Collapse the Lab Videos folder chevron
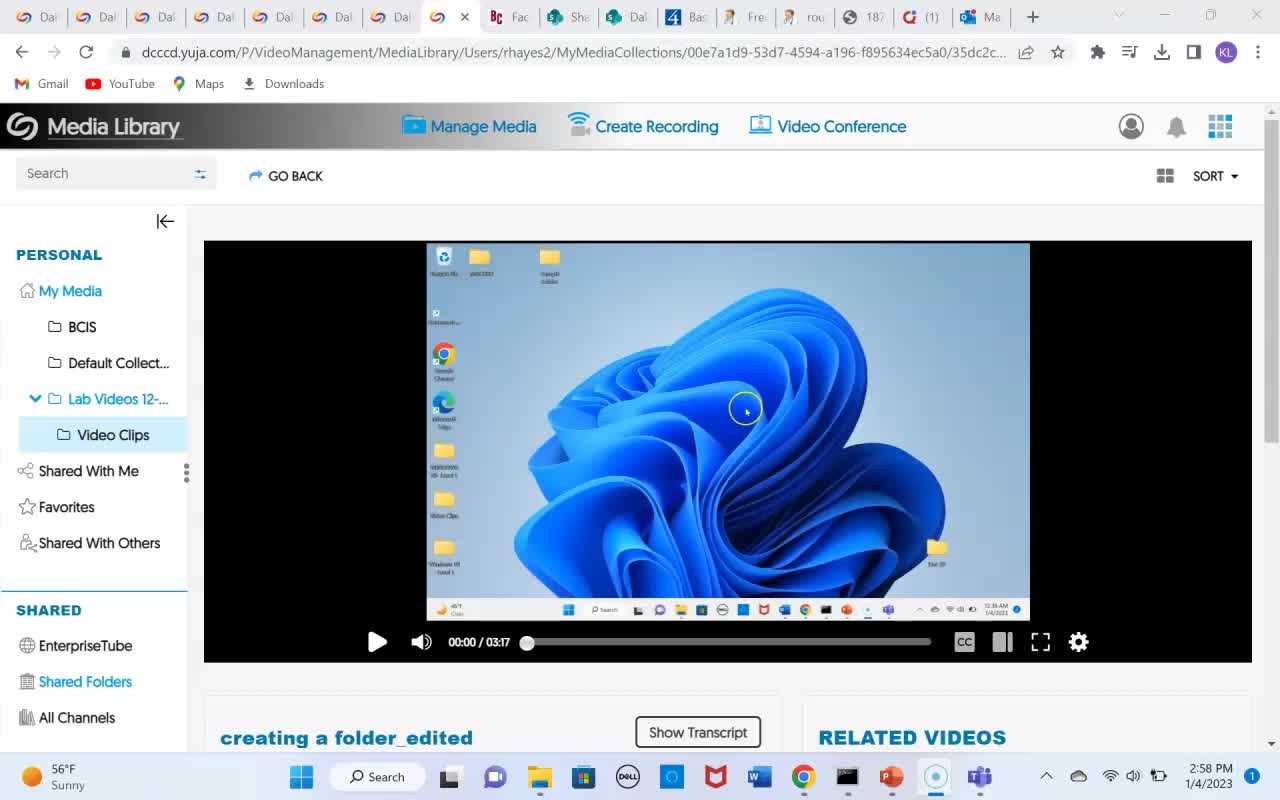Image resolution: width=1280 pixels, height=800 pixels. click(35, 399)
